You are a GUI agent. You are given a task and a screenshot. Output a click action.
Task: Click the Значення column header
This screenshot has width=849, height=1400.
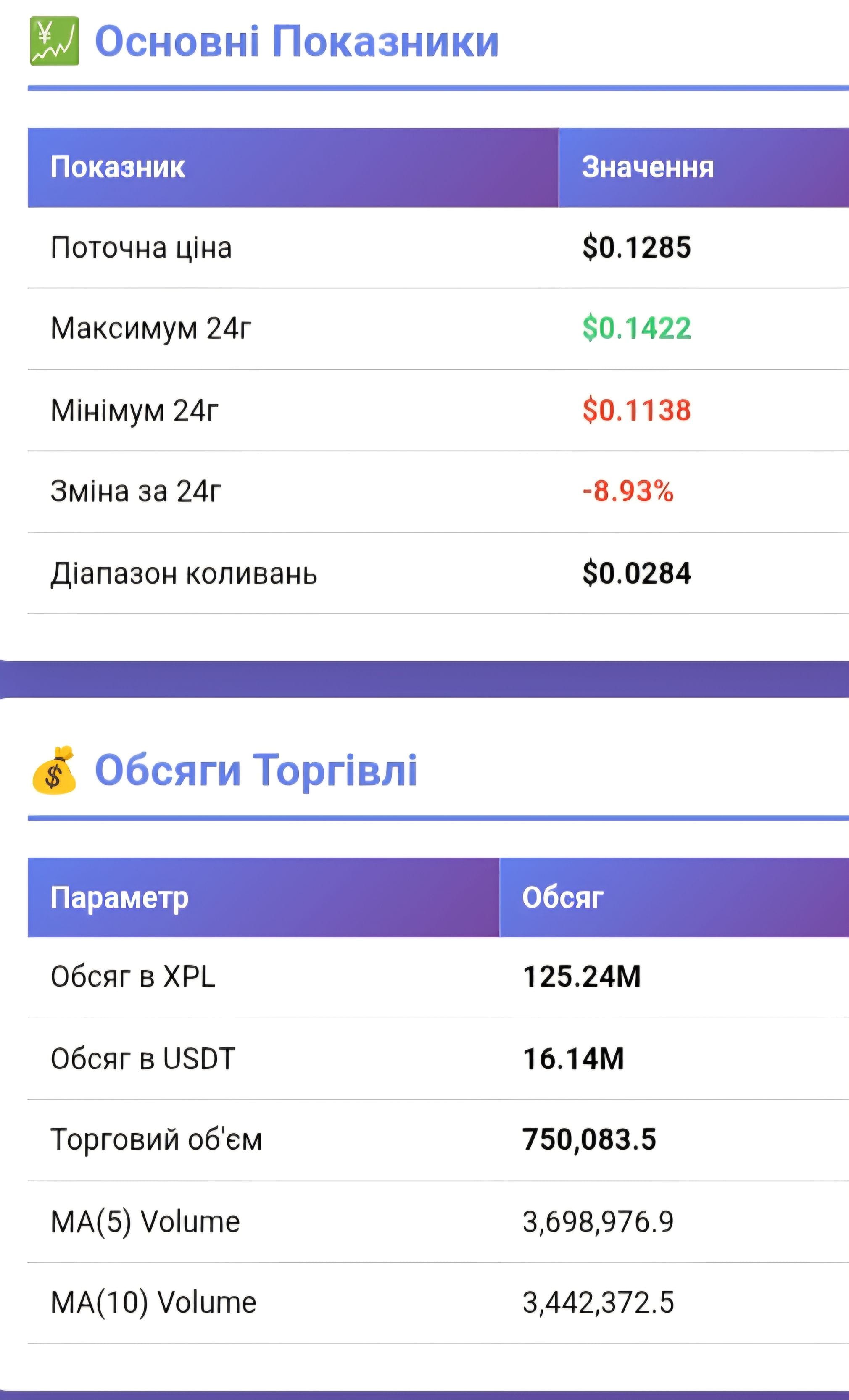(647, 168)
